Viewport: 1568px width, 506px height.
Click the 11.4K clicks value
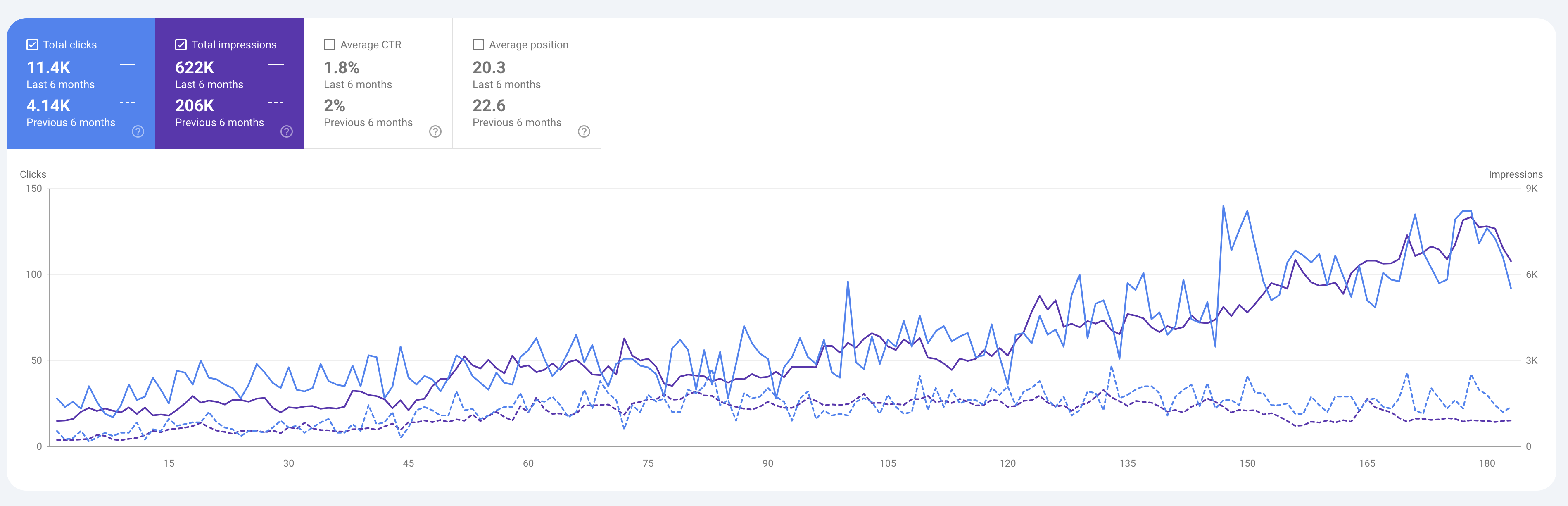coord(48,67)
